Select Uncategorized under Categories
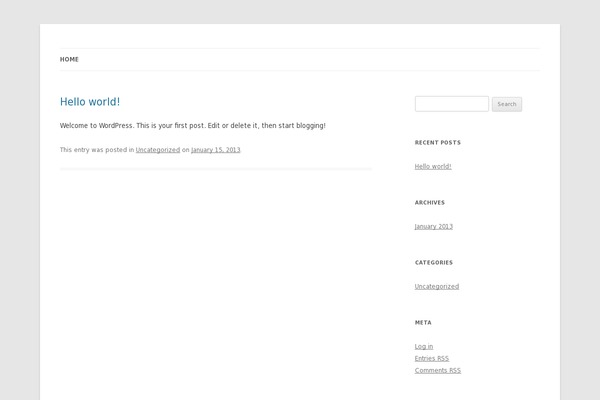Viewport: 600px width, 400px height. (437, 286)
